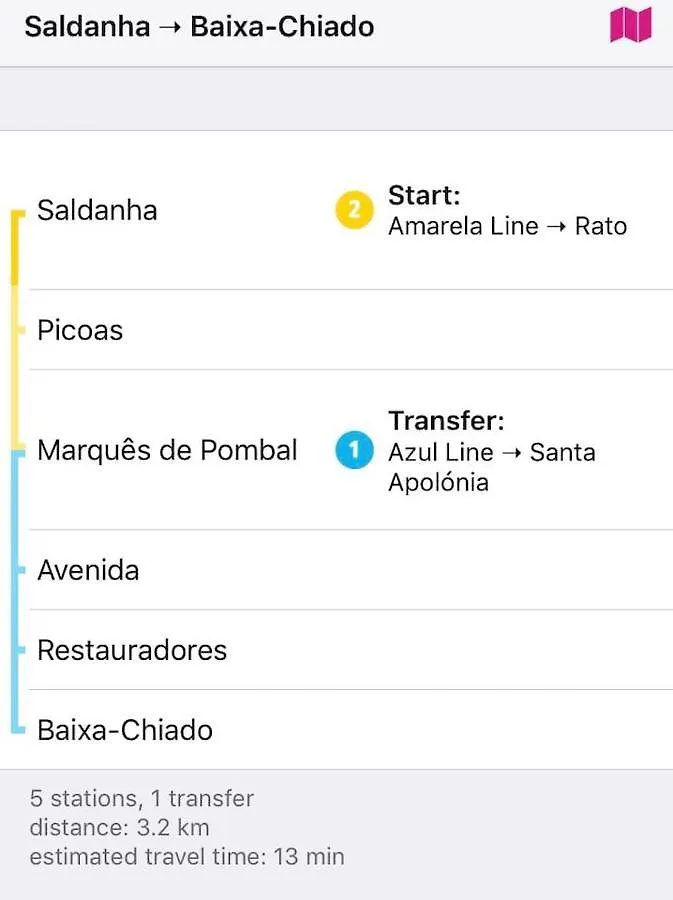
Task: Tap the 5 stations, 1 transfer summary
Action: point(141,798)
